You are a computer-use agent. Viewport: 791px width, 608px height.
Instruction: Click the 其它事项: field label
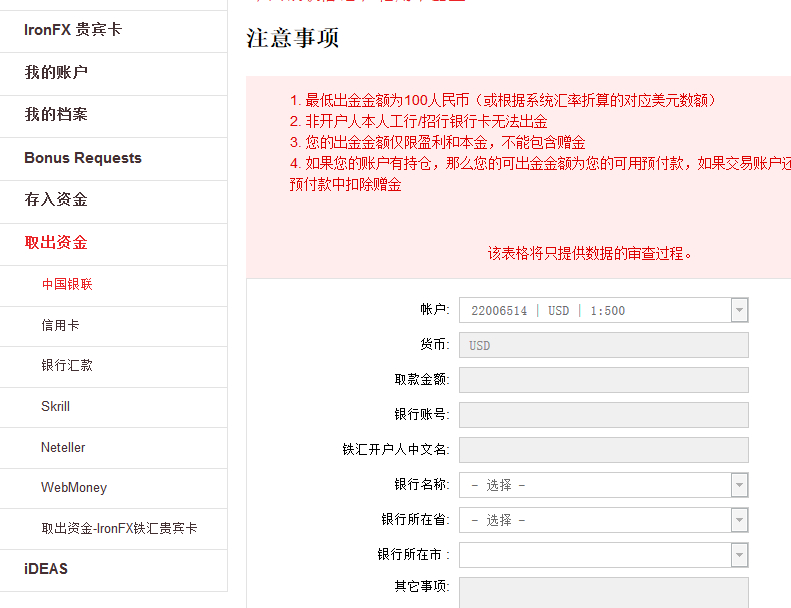422,586
